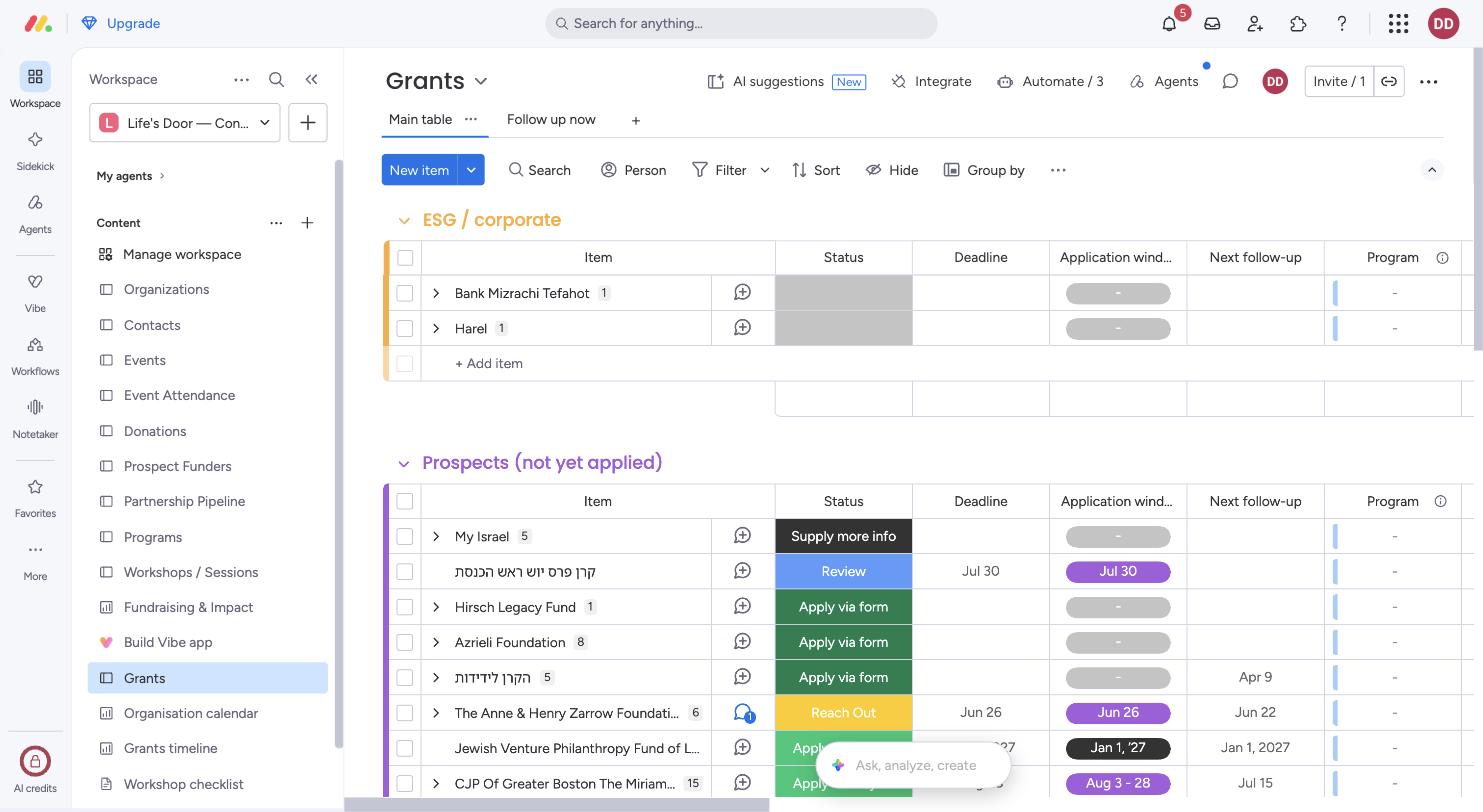Viewport: 1483px width, 812px height.
Task: Open the notifications bell
Action: [1169, 23]
